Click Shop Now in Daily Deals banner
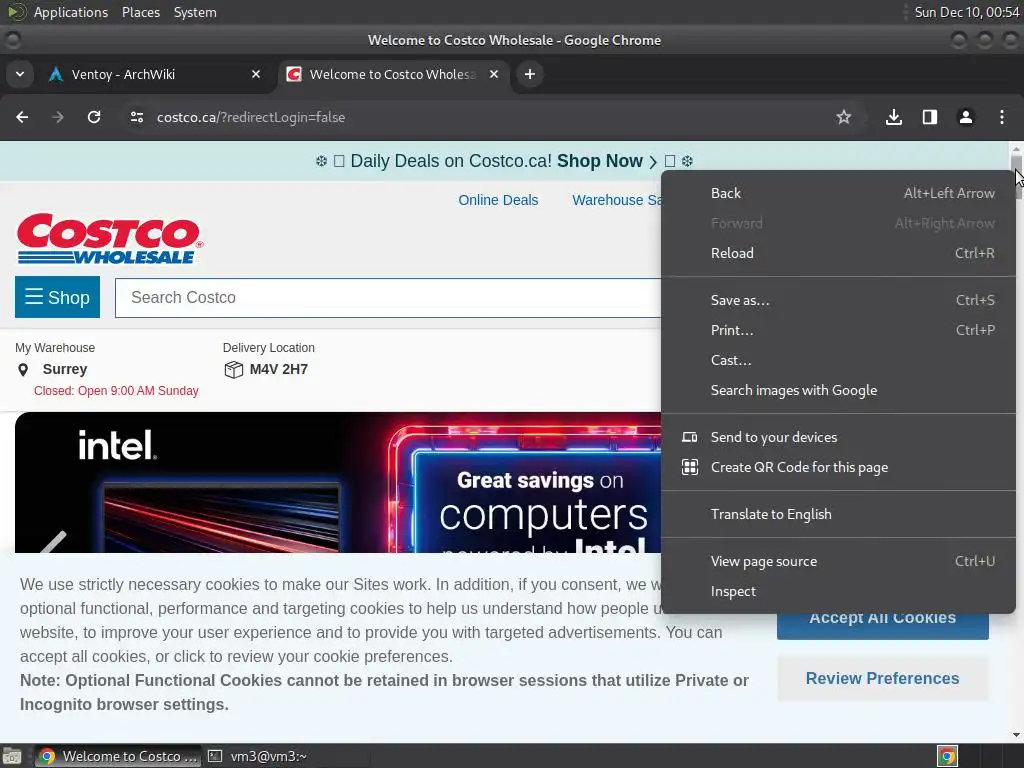 tap(600, 161)
